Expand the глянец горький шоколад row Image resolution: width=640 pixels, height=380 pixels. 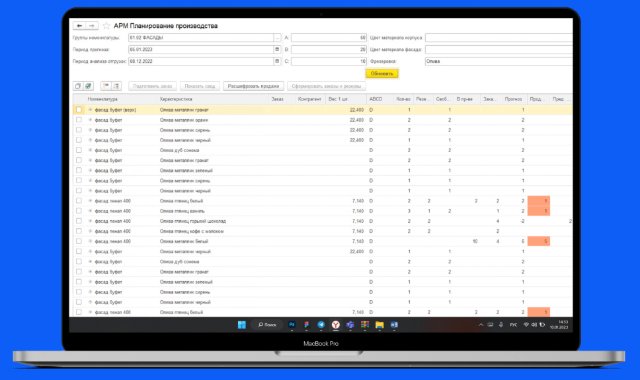point(90,221)
